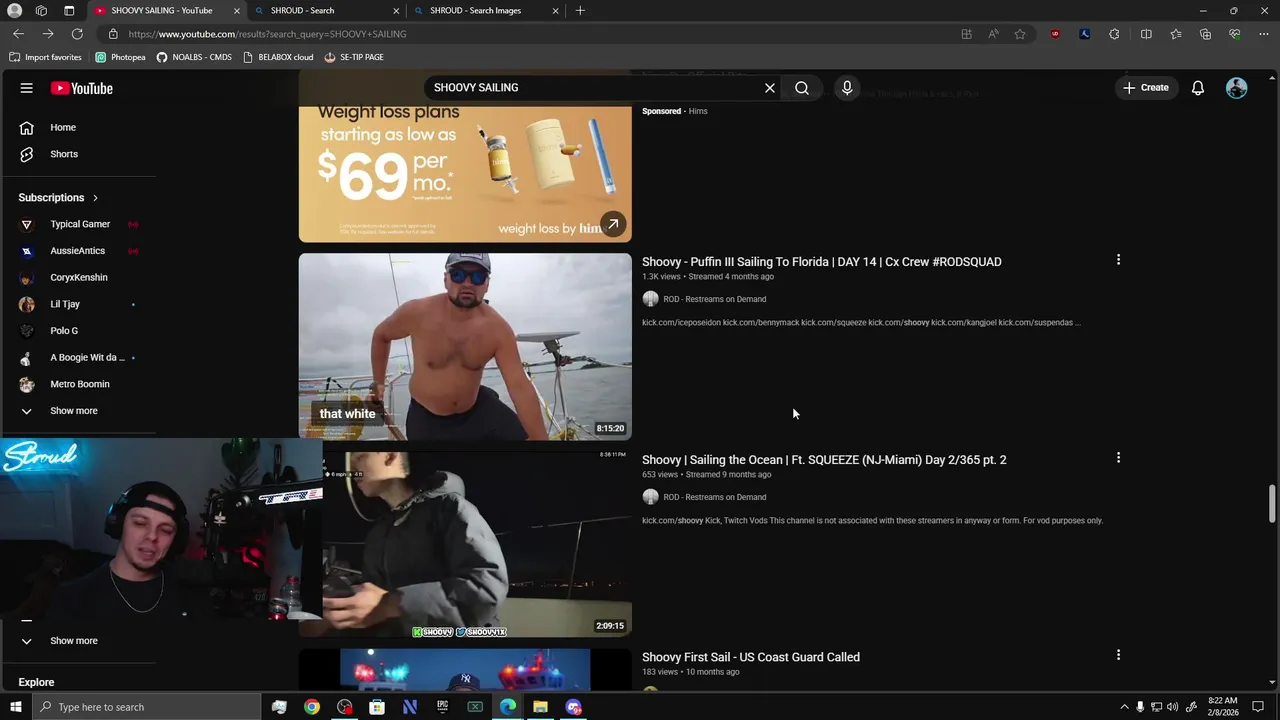Open Lil Tjay subscription channel

pyautogui.click(x=65, y=304)
